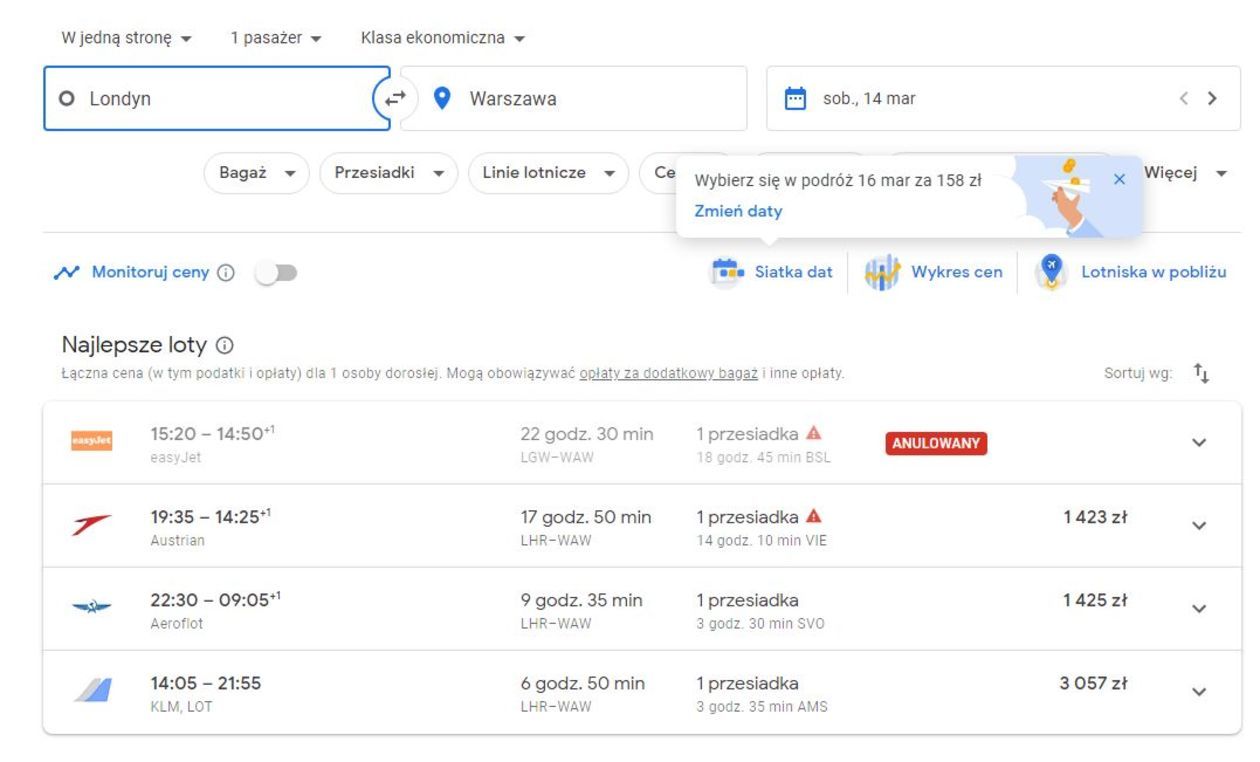Open the Bagaż filter chip
Screen dimensions: 1260x762
coord(257,173)
